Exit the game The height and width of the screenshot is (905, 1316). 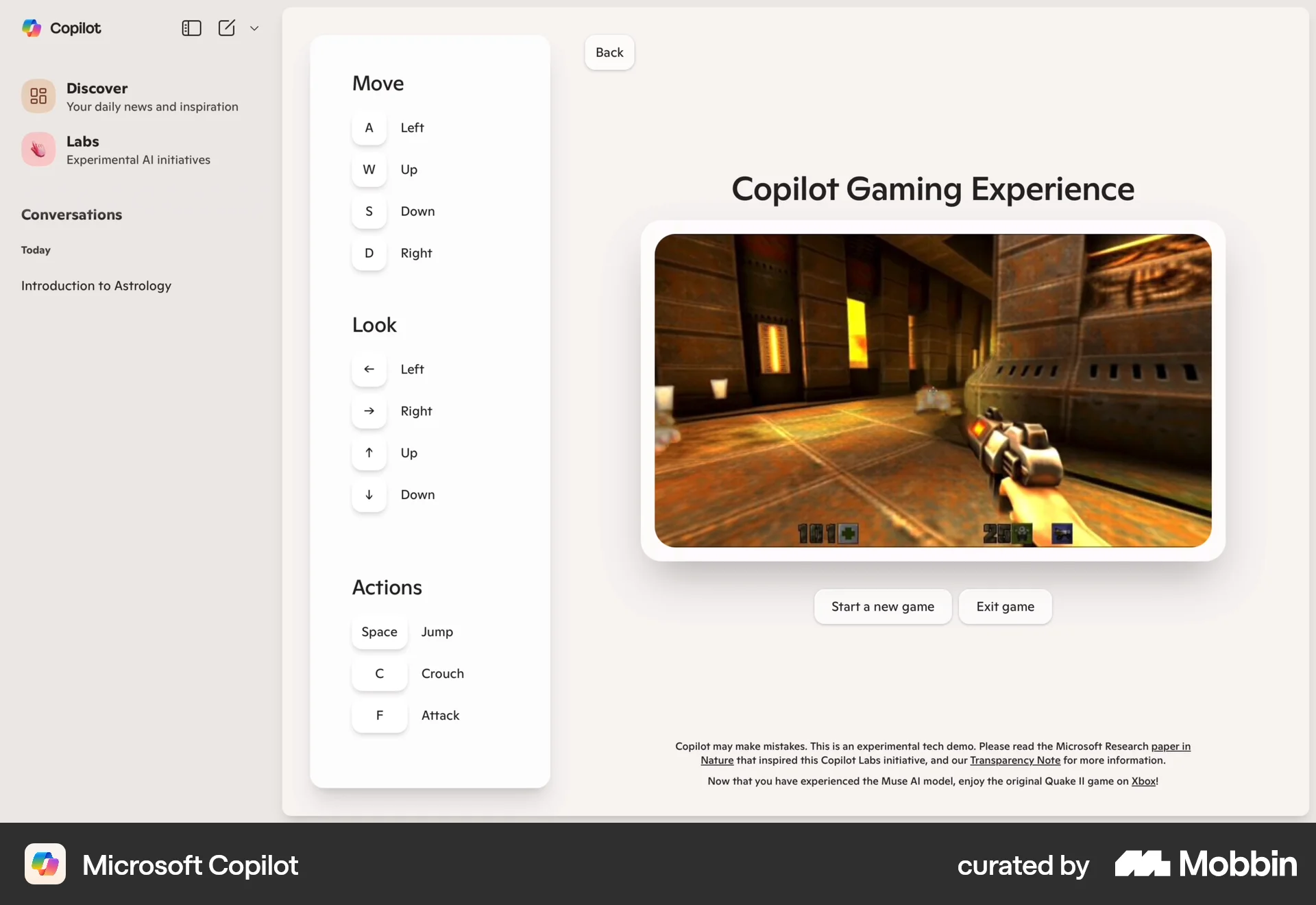(1005, 607)
